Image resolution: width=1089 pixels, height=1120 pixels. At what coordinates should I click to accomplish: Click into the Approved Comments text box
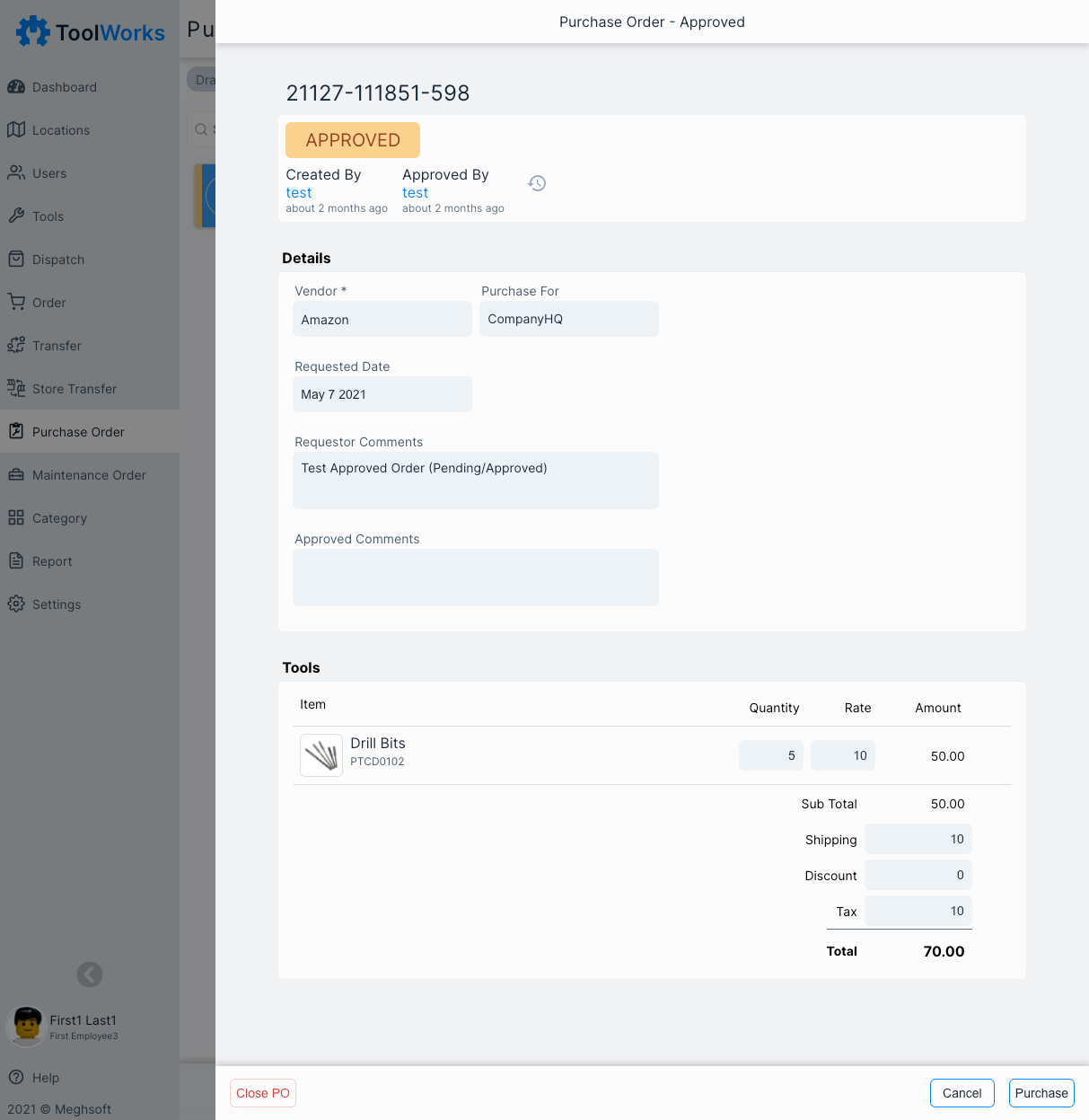[x=475, y=578]
